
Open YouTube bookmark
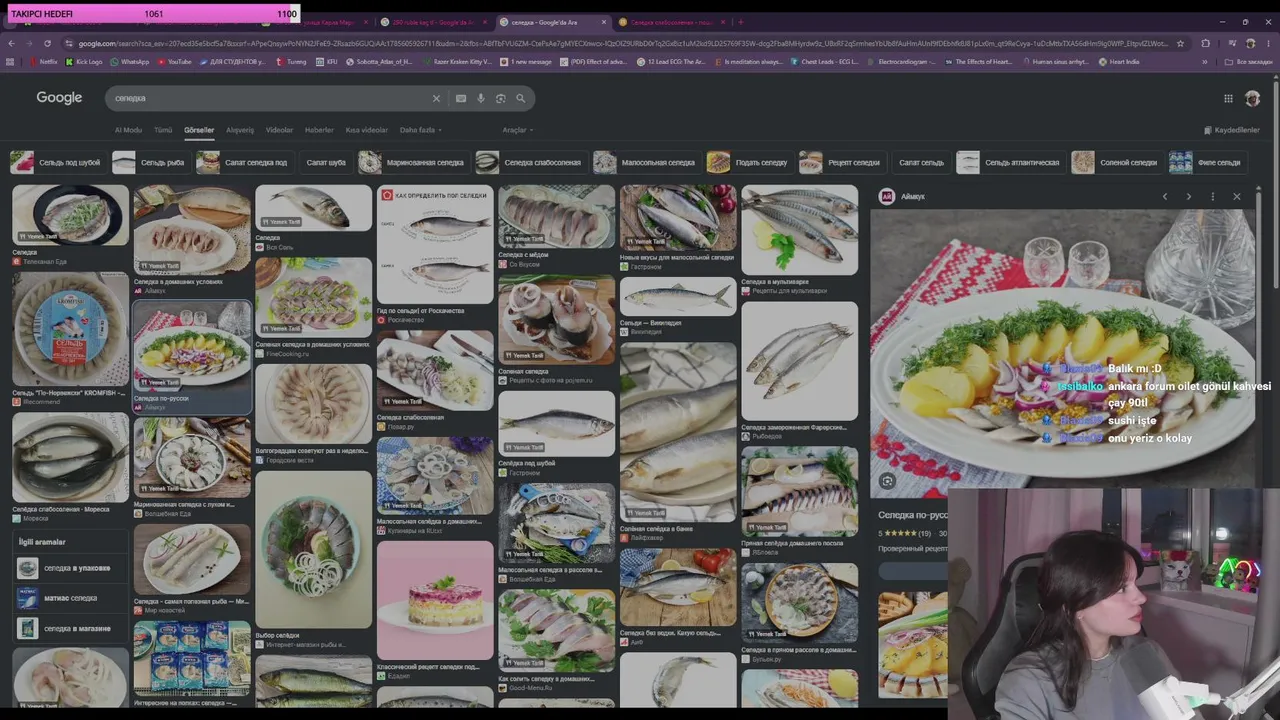click(174, 62)
